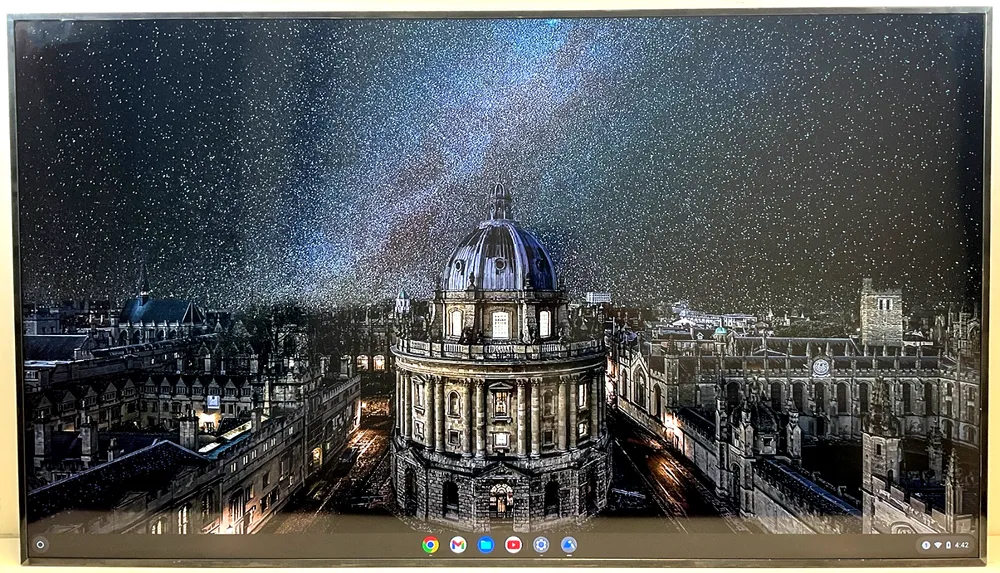1000x573 pixels.
Task: Click the 4:42 clock in tray
Action: [962, 545]
